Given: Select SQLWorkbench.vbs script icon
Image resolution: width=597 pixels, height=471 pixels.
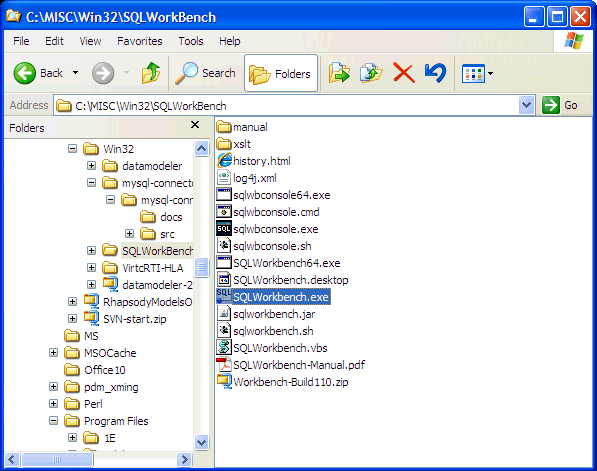Looking at the screenshot, I should point(224,348).
